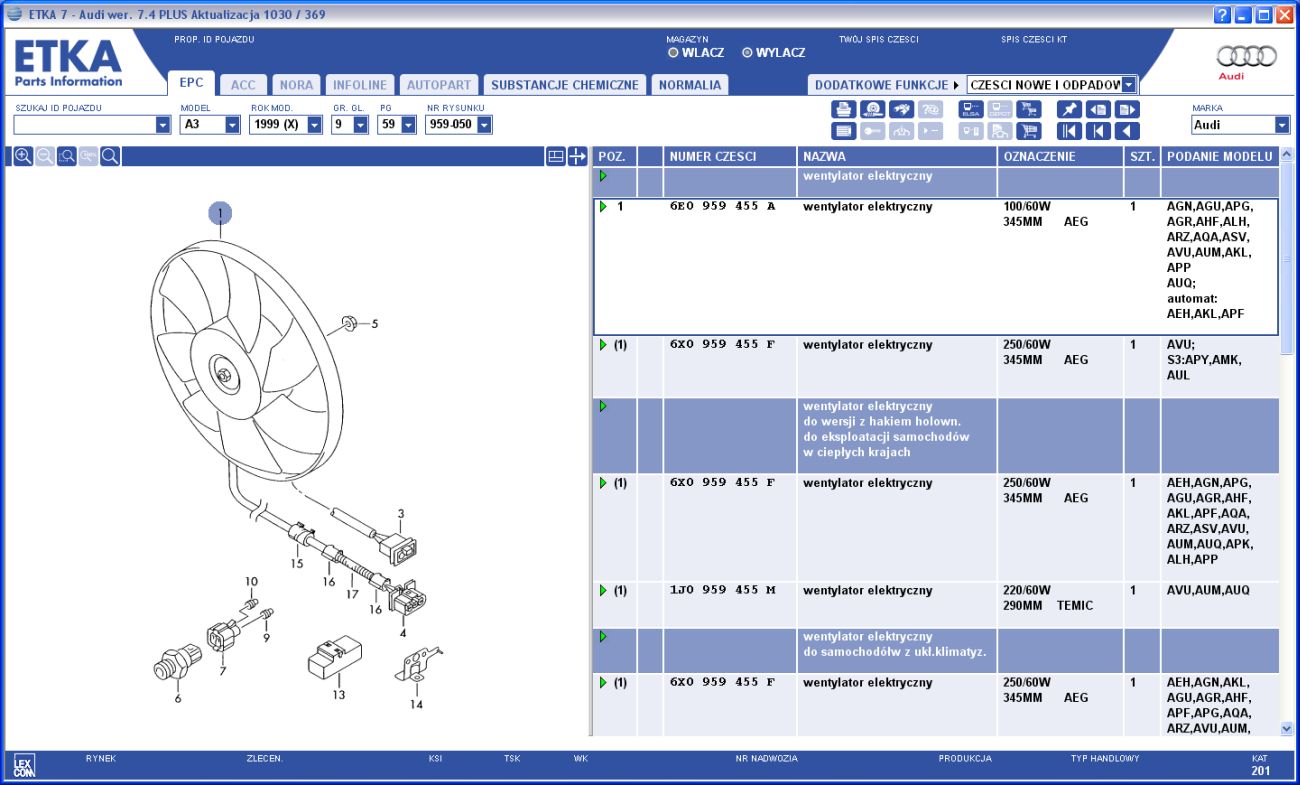Open the help question mark button
Viewport: 1300px width, 785px height.
coord(1222,15)
